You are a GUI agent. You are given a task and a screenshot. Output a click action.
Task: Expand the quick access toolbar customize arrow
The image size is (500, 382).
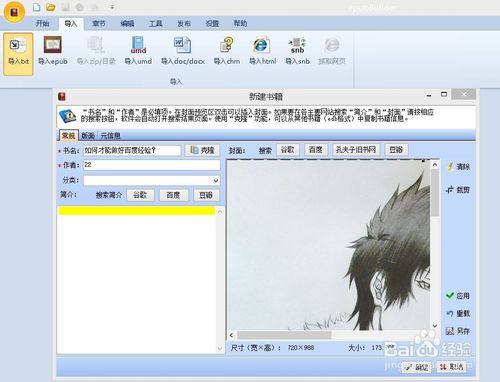tap(112, 7)
